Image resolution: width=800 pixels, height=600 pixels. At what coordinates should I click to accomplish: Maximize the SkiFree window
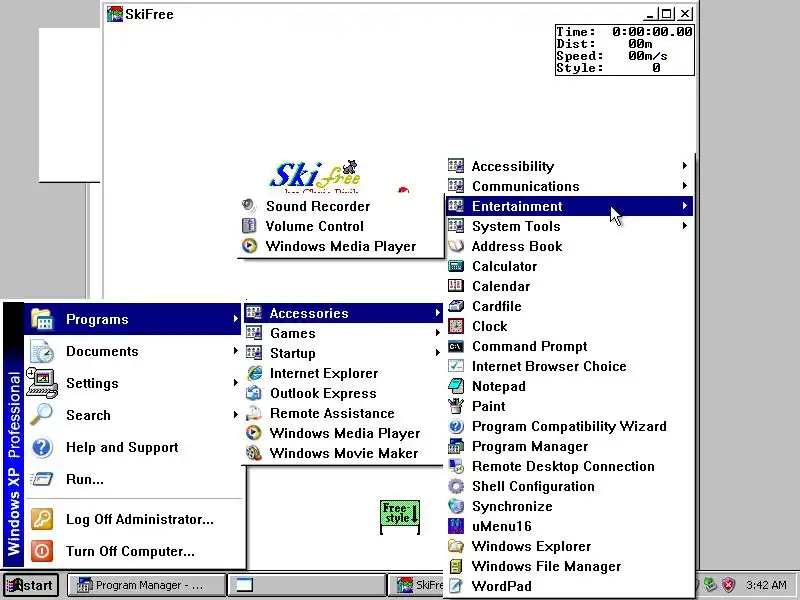[666, 14]
